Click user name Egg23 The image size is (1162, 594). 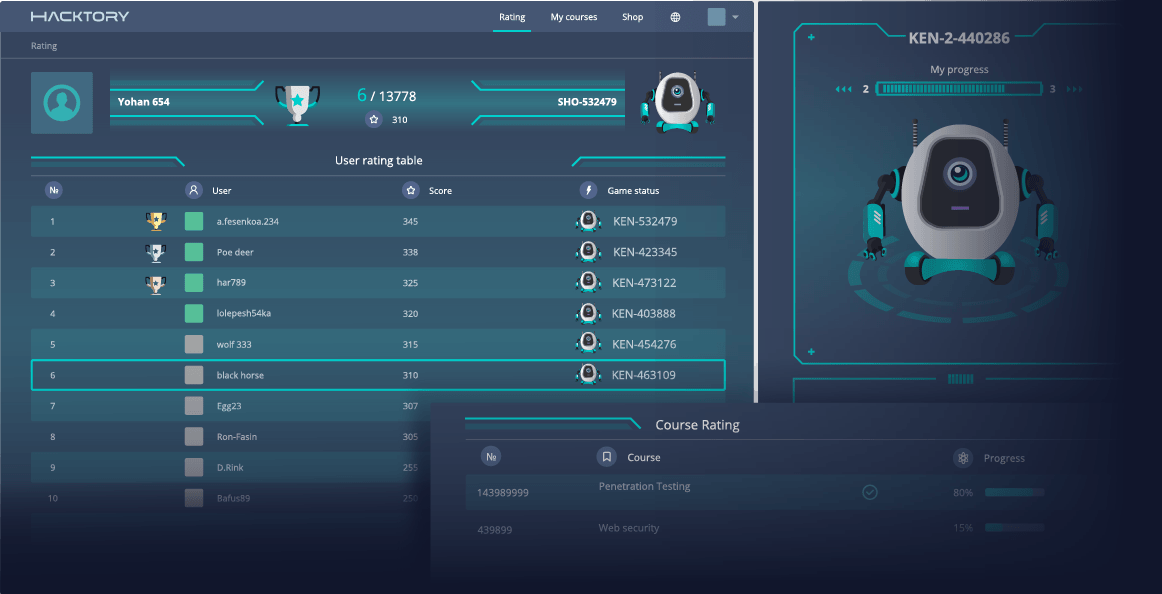point(229,406)
